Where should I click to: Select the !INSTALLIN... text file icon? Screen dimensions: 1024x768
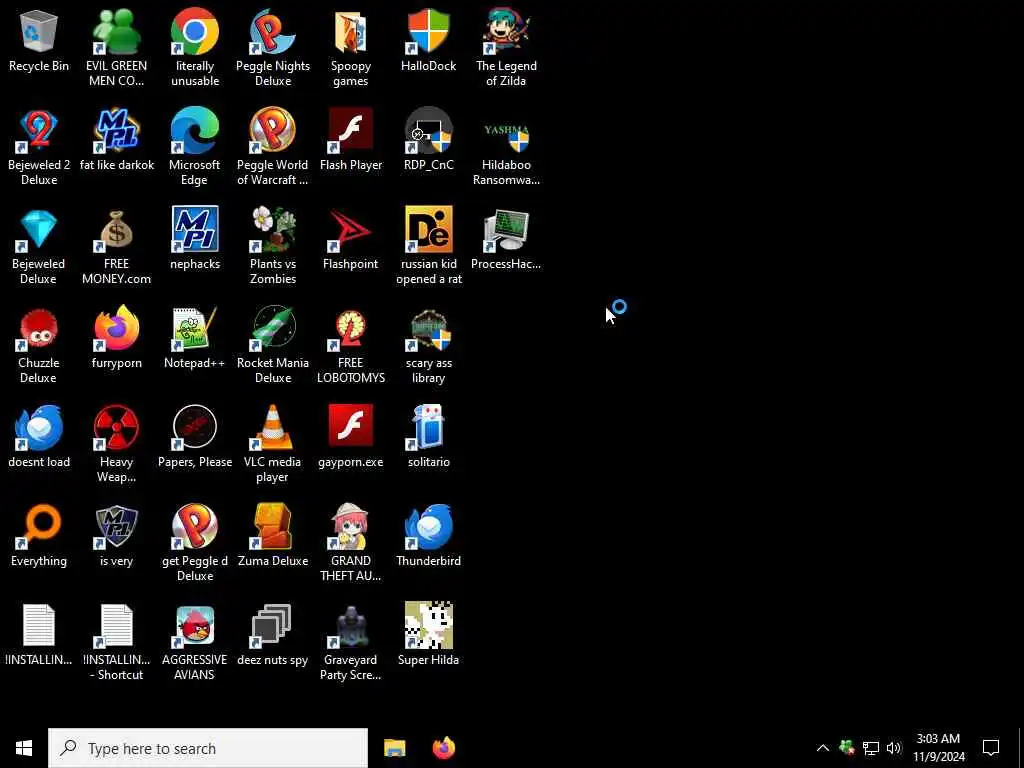39,626
